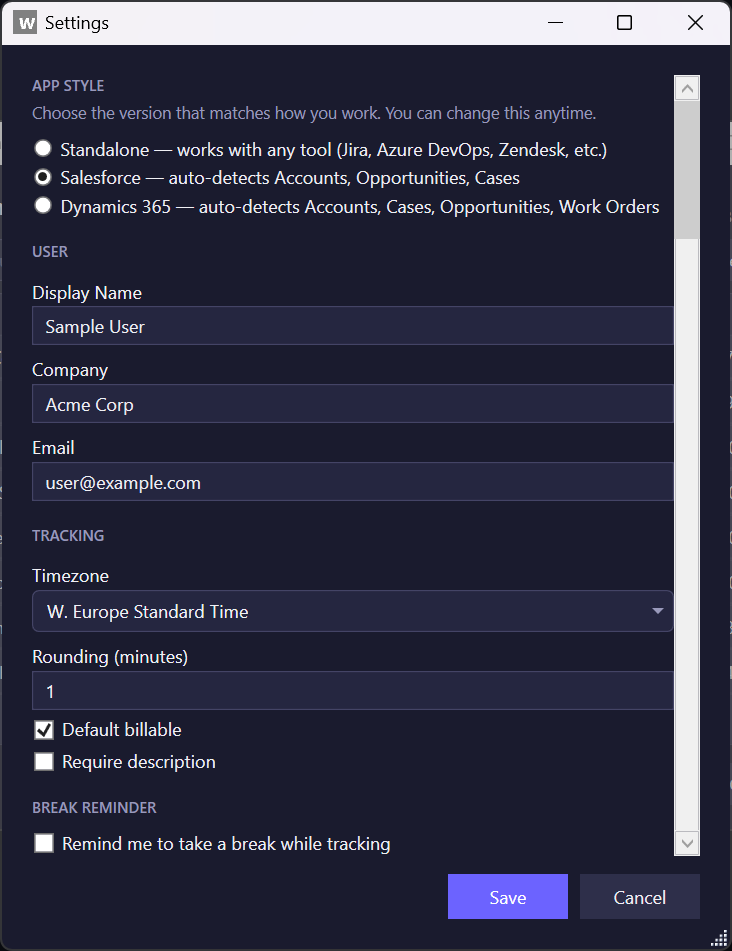The image size is (732, 951).
Task: Maximize the Settings window
Action: [624, 23]
